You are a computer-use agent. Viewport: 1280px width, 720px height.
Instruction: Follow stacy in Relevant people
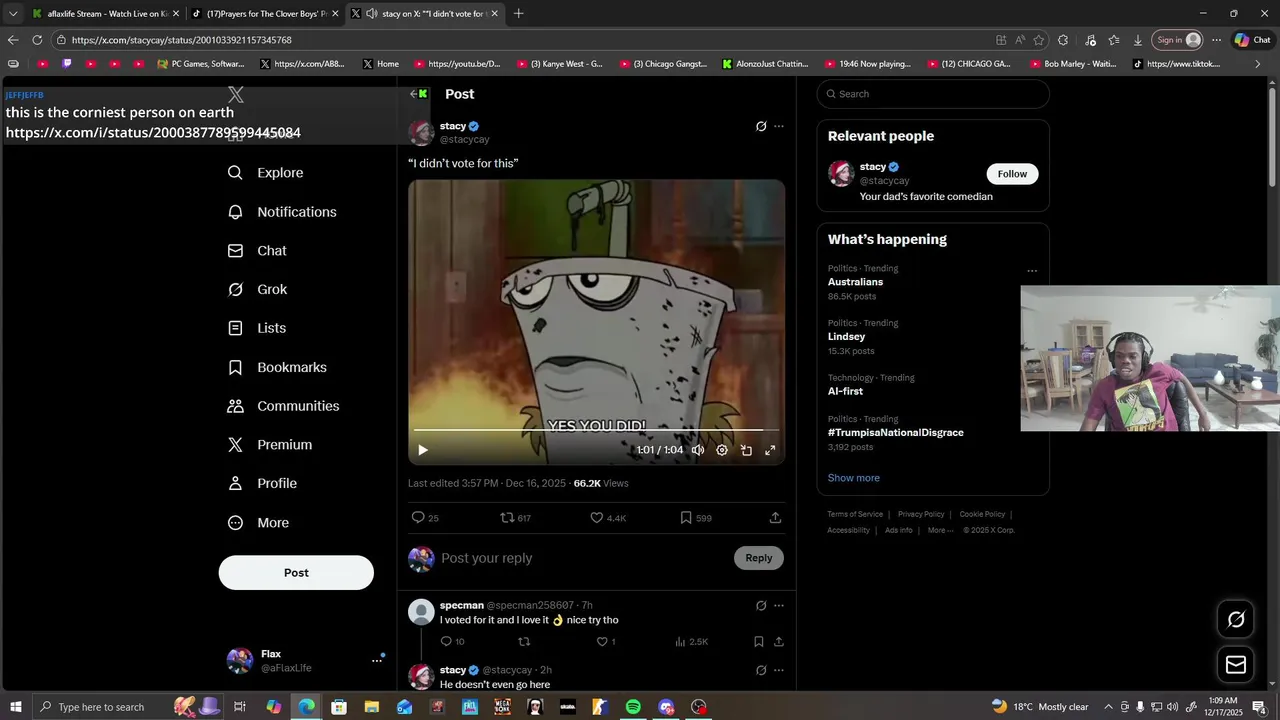pos(1012,174)
